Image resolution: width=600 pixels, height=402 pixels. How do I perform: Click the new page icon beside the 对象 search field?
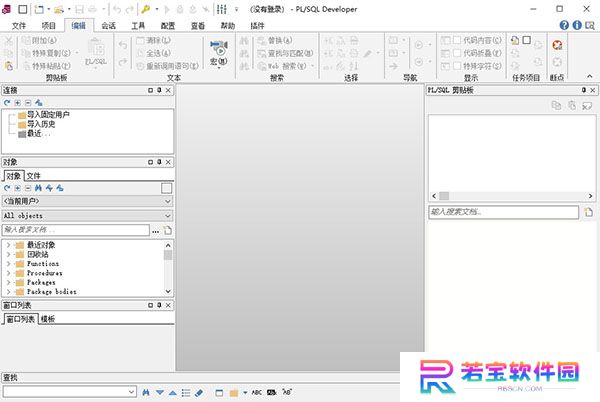click(x=168, y=230)
